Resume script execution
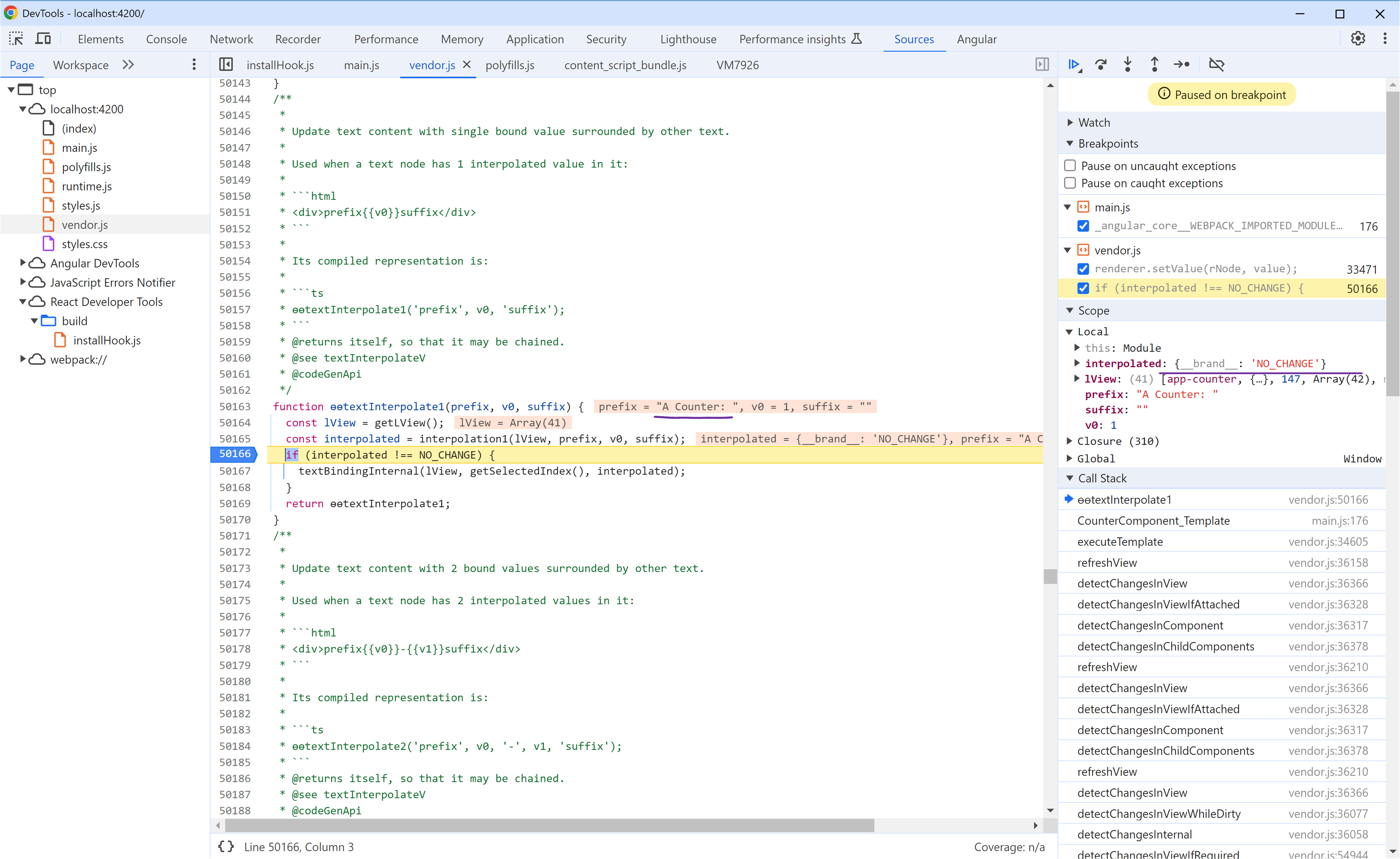 [1075, 65]
